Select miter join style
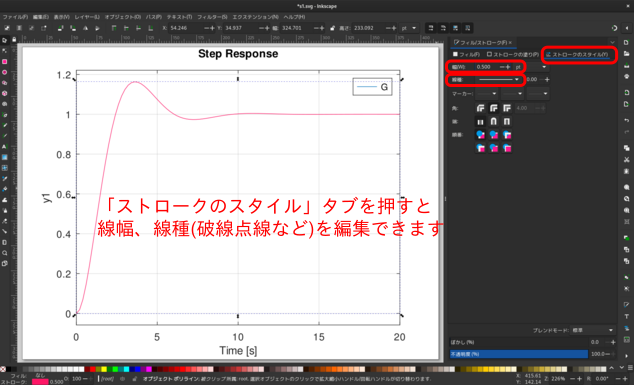634x385 pixels. pyautogui.click(x=507, y=108)
